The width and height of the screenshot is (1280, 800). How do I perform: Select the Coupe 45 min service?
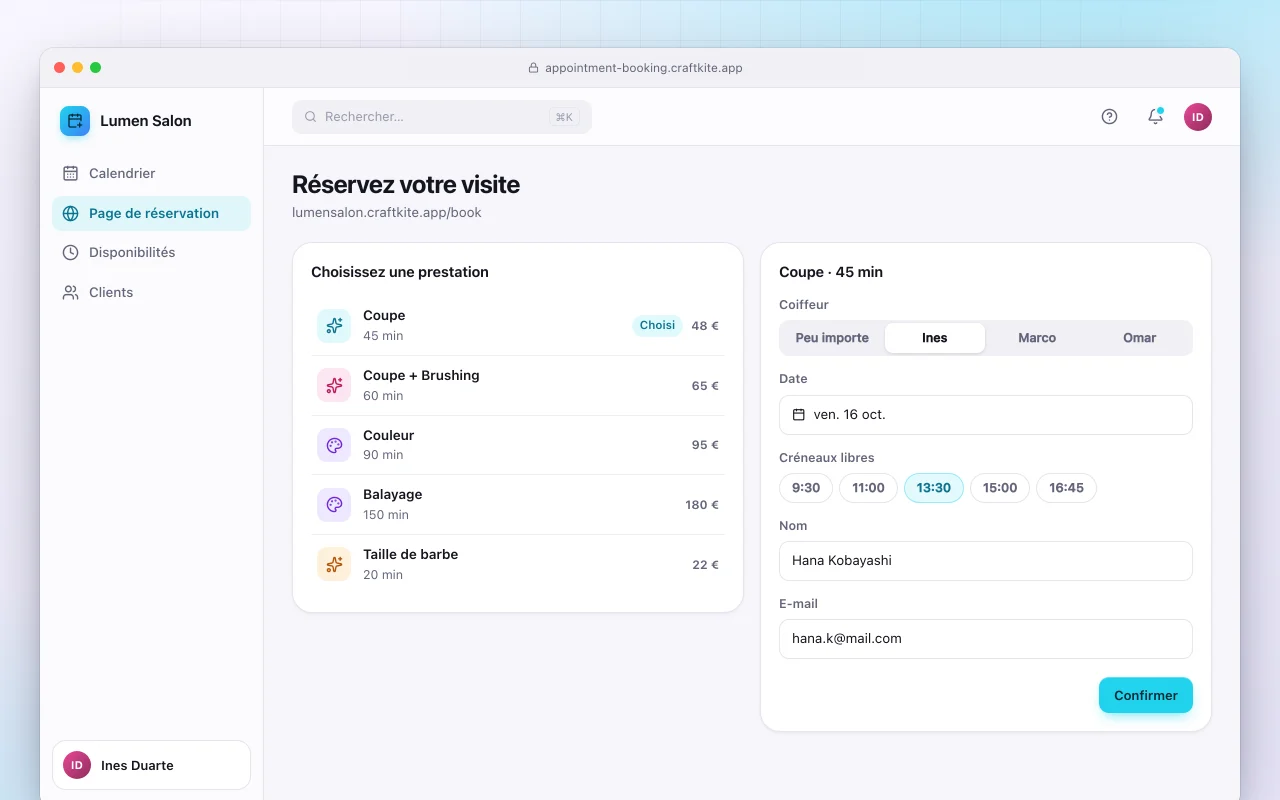(518, 326)
